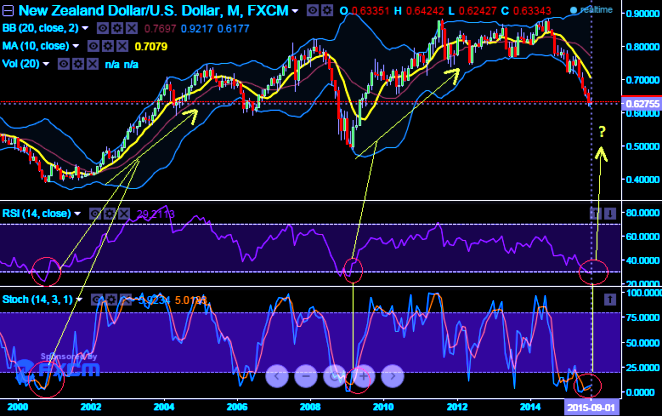Click the Stoch orange value 5.0193
The image size is (662, 417).
pos(191,300)
